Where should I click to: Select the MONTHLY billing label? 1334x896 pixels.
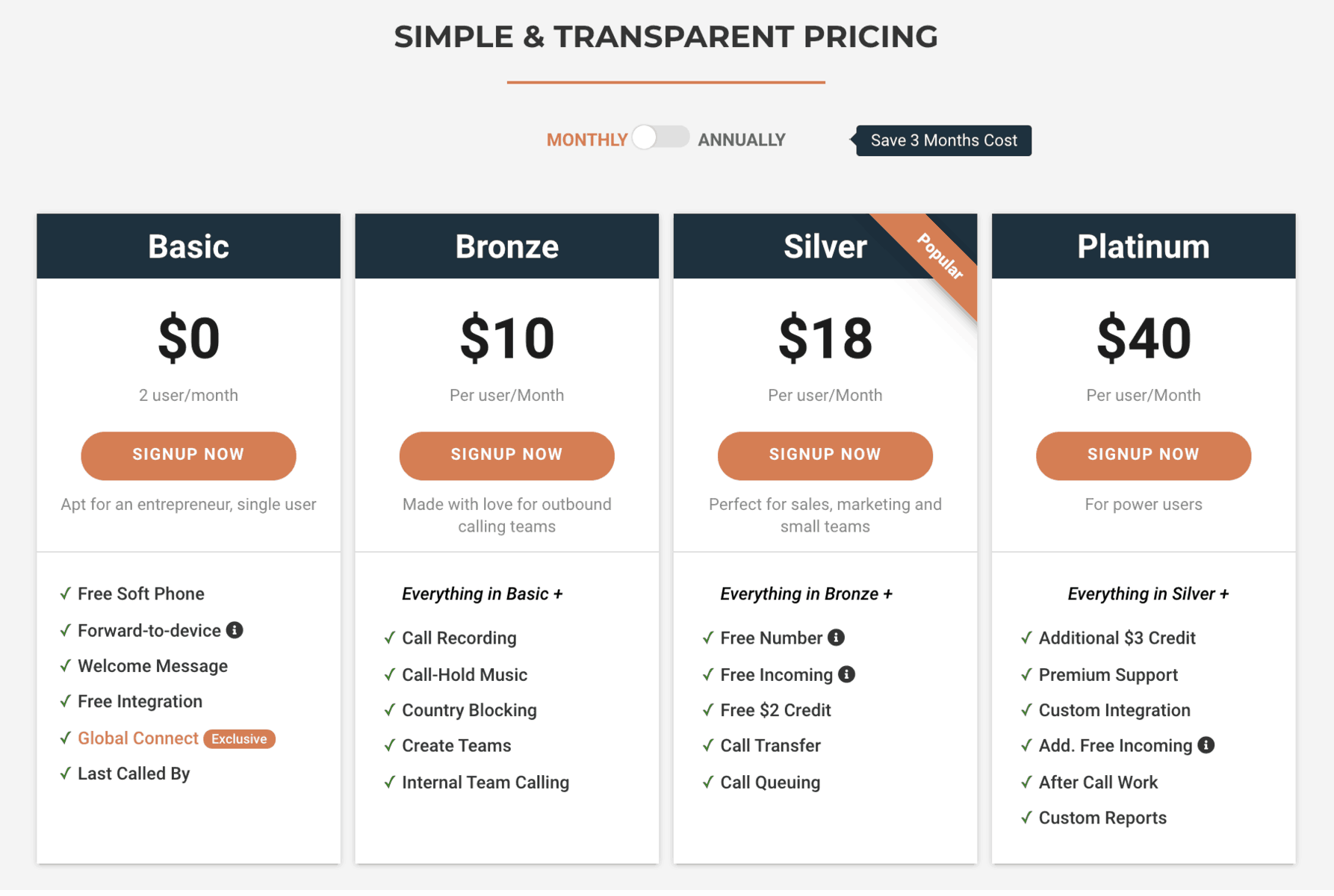coord(586,140)
